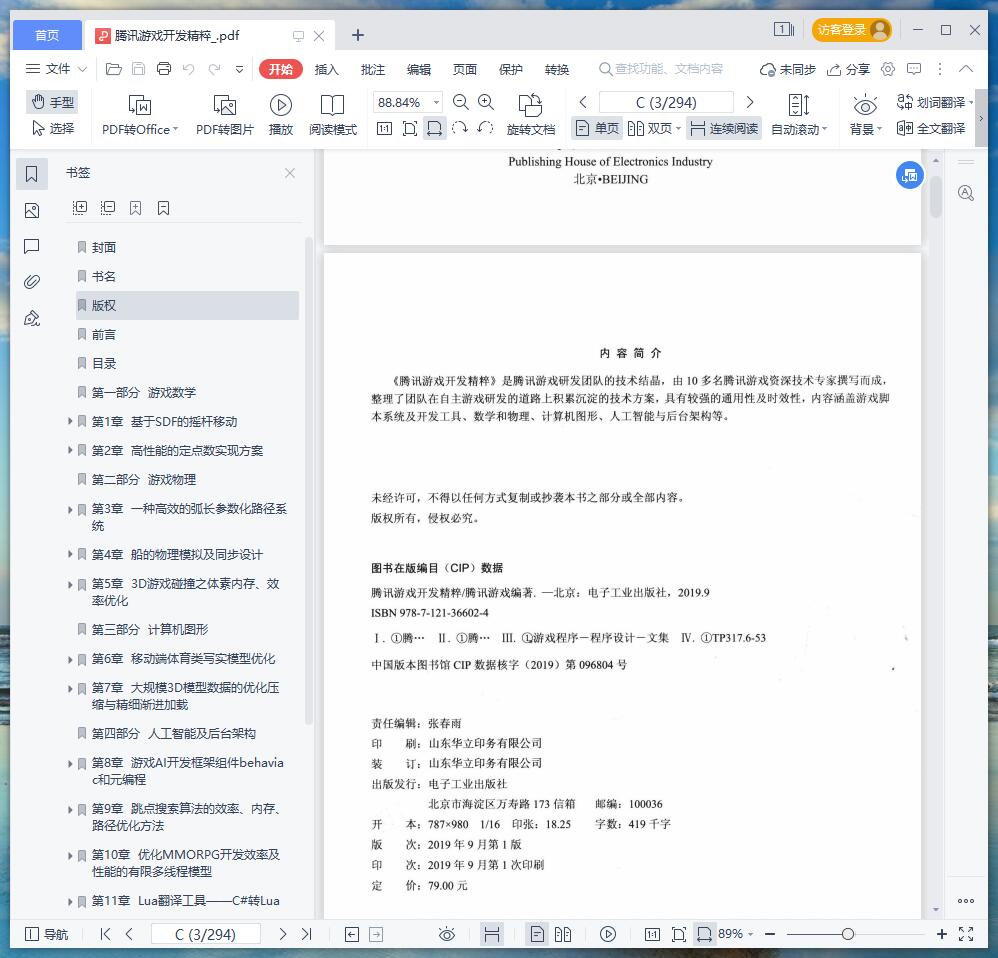Open the 背景 background dropdown
This screenshot has width=998, height=958.
click(x=866, y=115)
